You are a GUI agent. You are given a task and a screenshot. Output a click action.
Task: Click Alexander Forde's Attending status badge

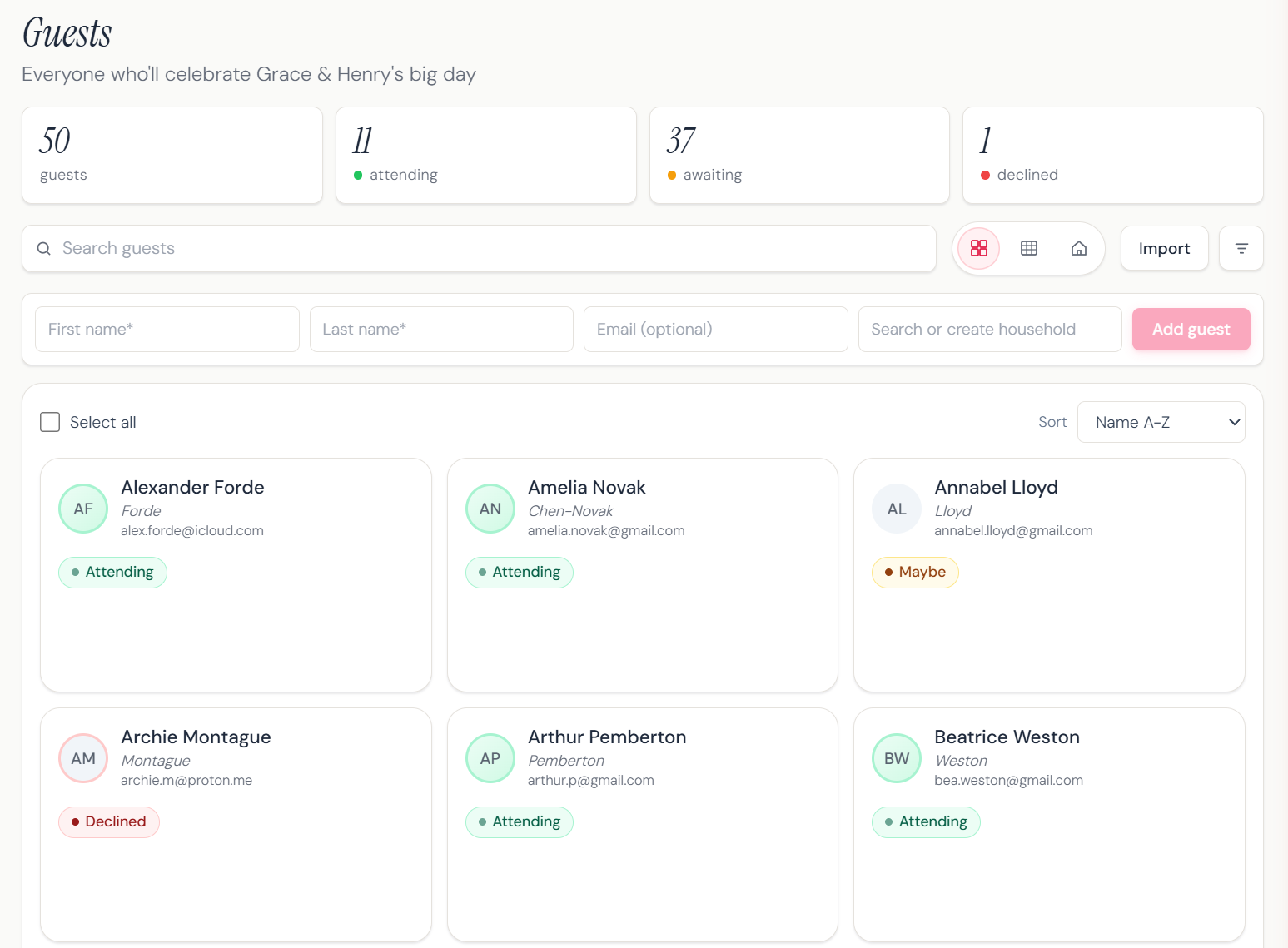click(112, 572)
